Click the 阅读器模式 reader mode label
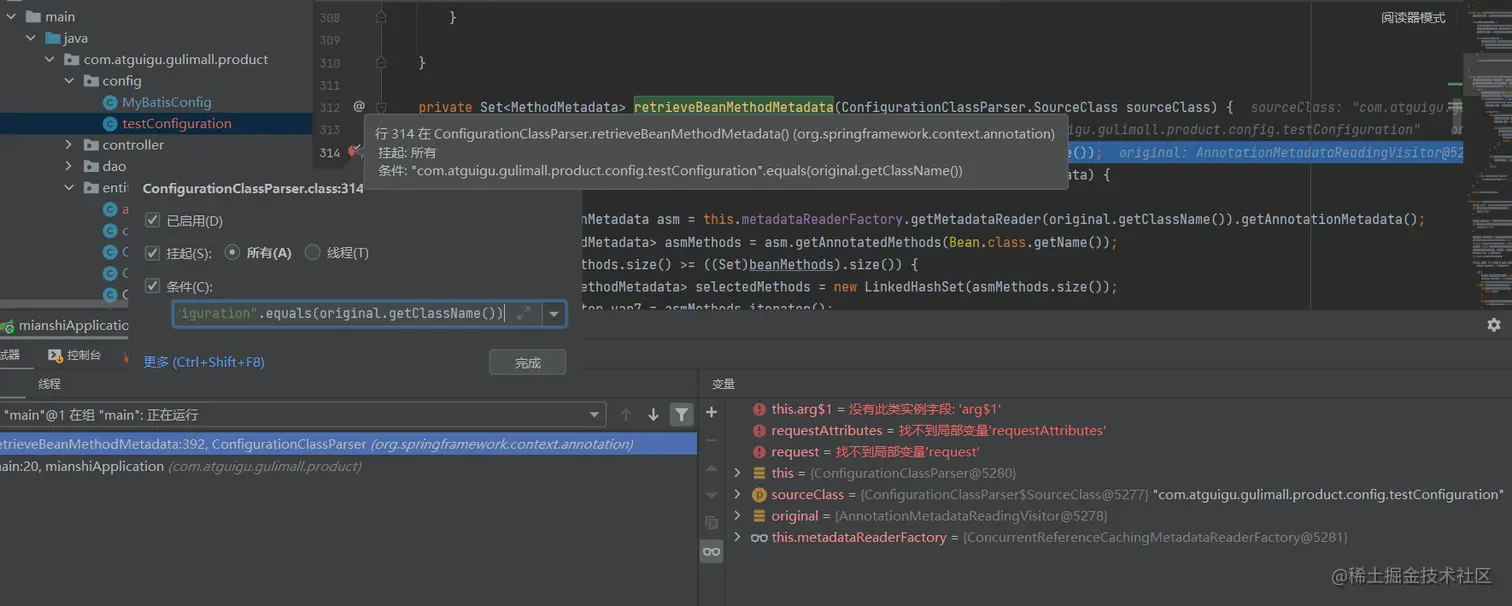 [x=1413, y=17]
